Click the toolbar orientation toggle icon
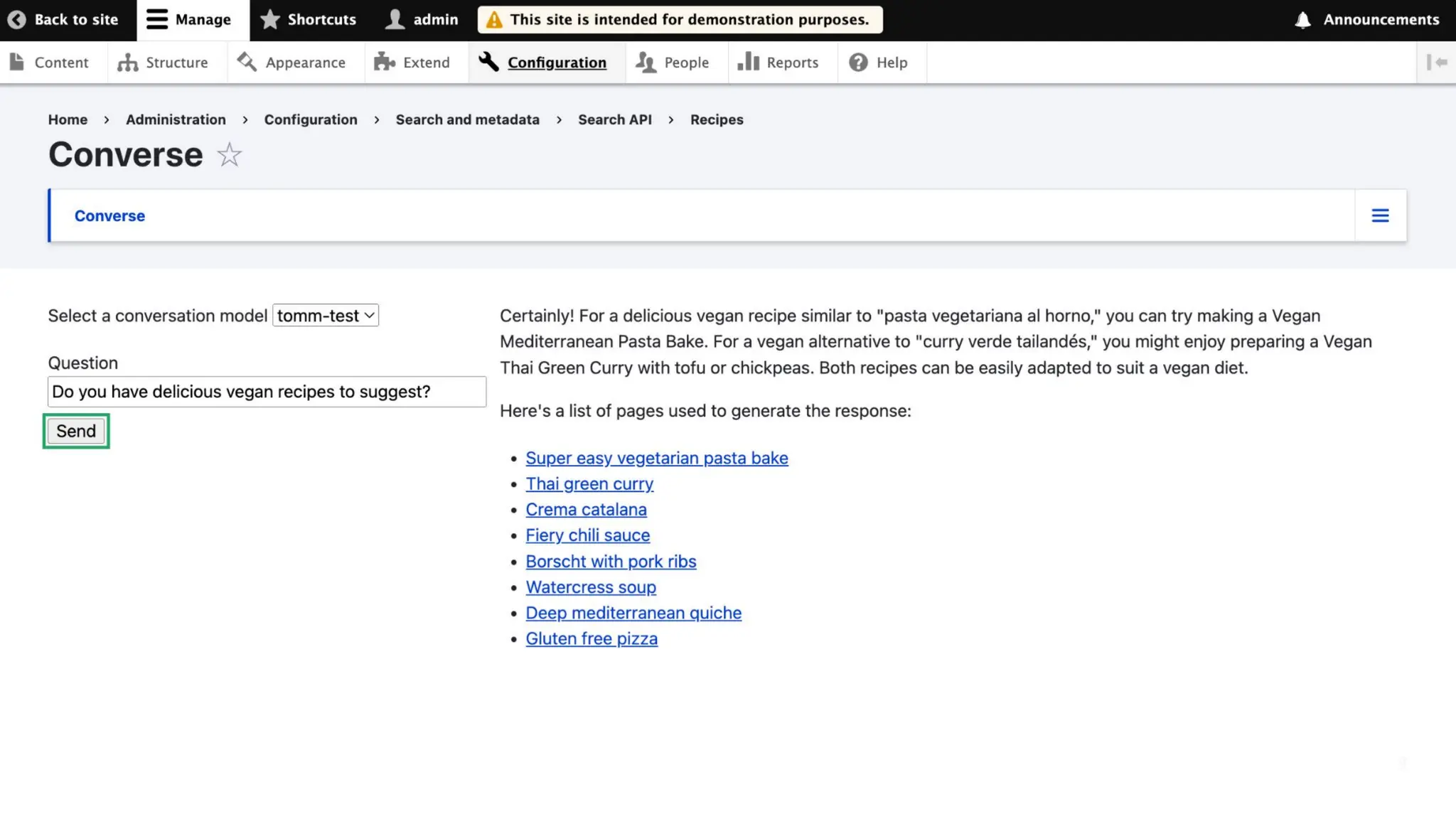Image resolution: width=1456 pixels, height=819 pixels. (1437, 63)
